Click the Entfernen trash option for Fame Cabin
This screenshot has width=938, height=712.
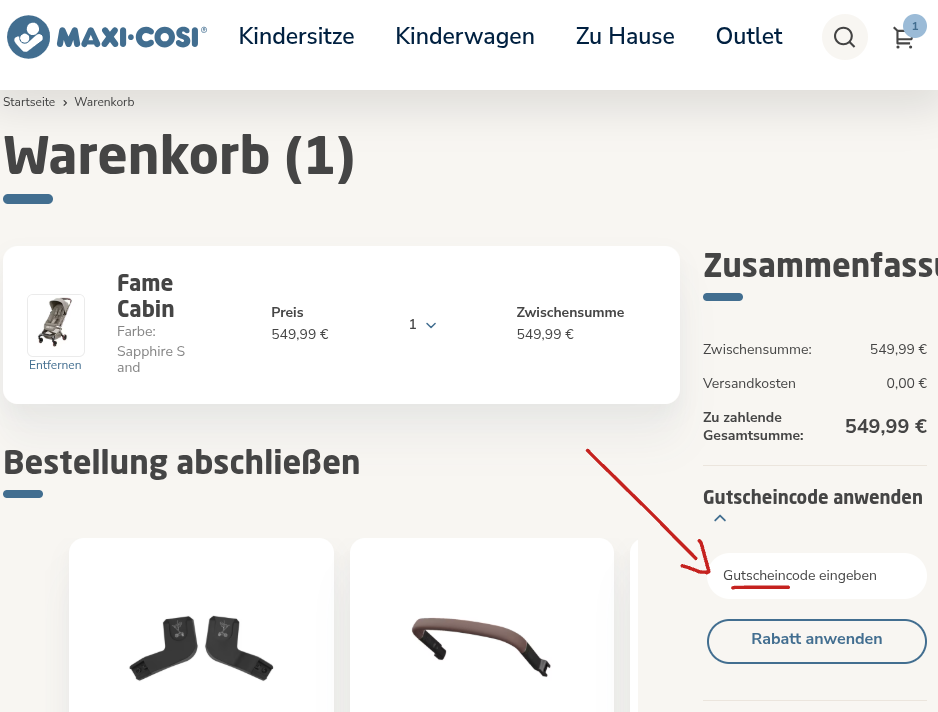pos(55,365)
